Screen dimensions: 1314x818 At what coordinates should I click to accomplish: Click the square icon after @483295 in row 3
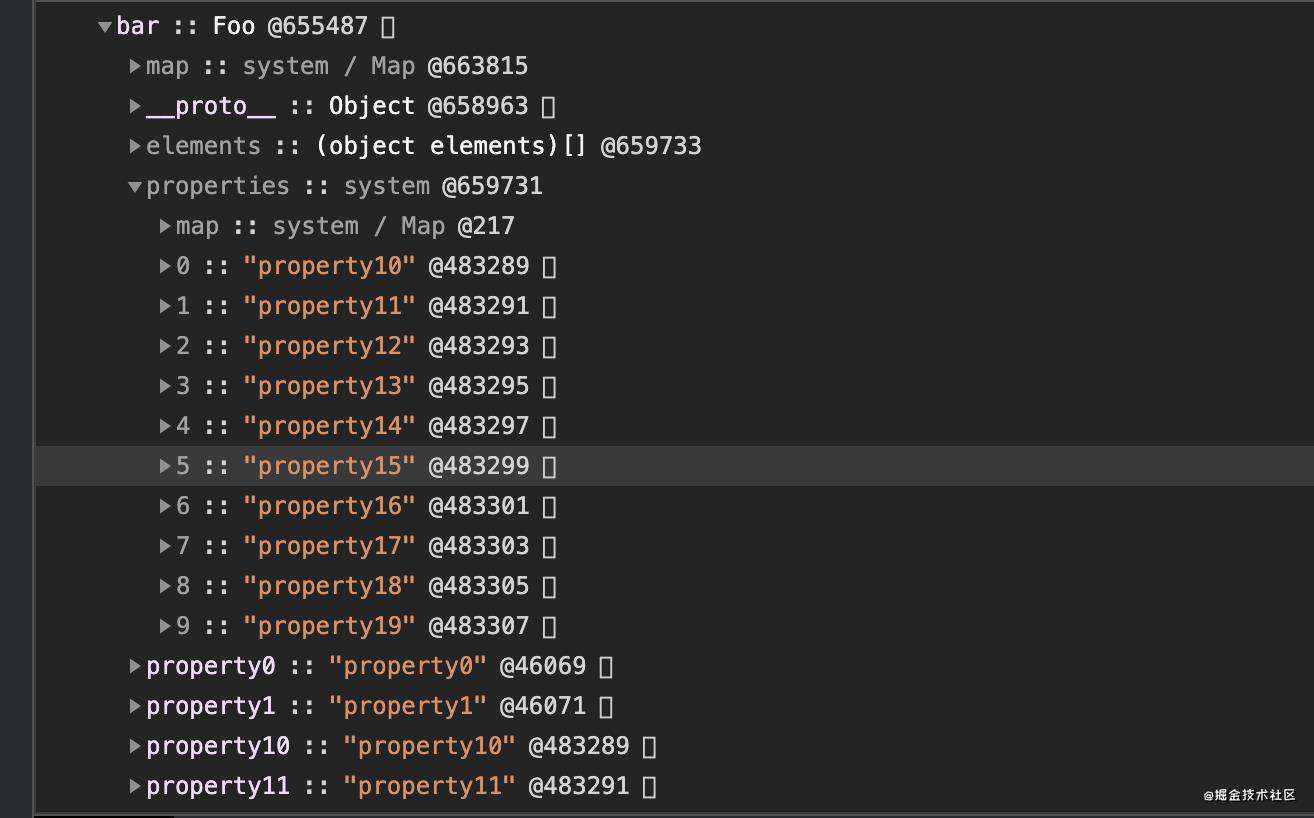coord(549,387)
